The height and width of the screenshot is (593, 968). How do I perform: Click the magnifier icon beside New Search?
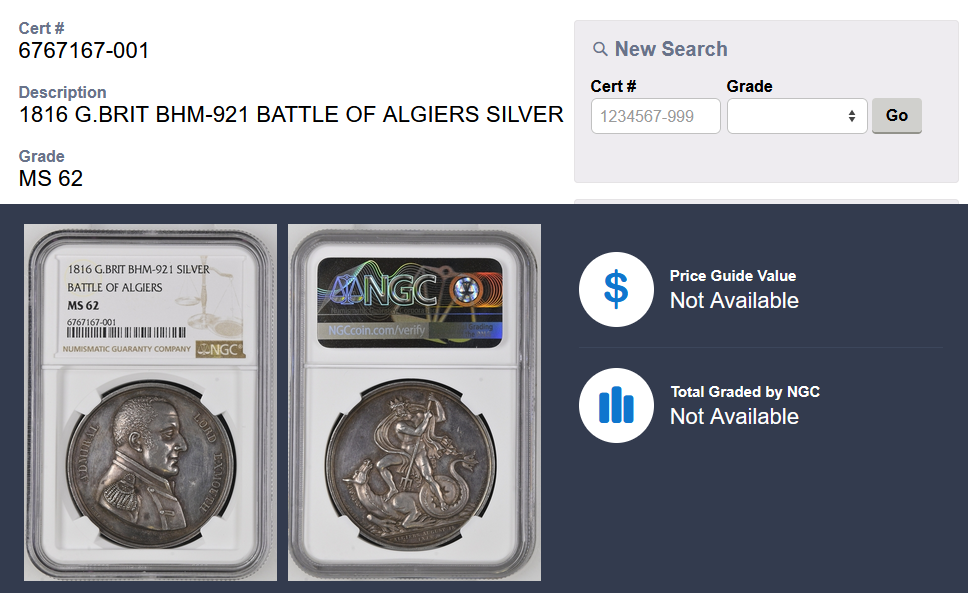600,49
